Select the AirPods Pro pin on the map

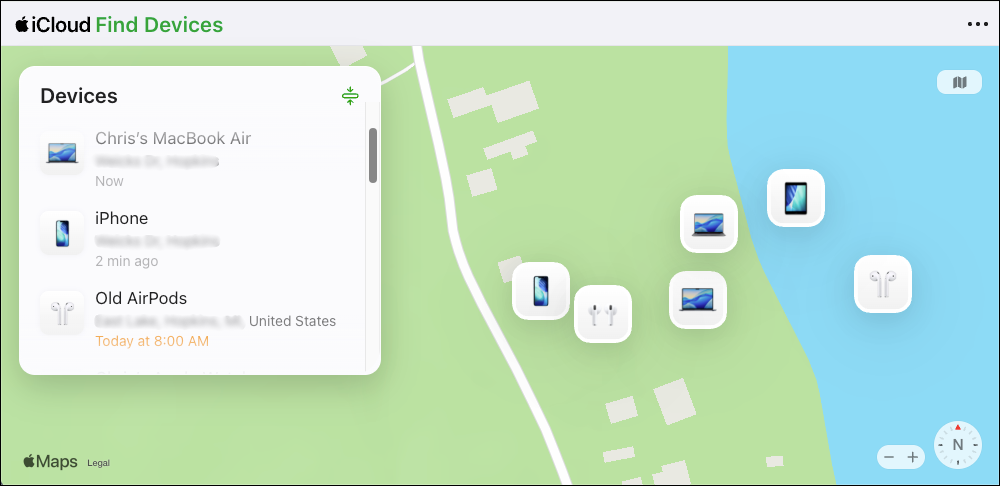603,314
